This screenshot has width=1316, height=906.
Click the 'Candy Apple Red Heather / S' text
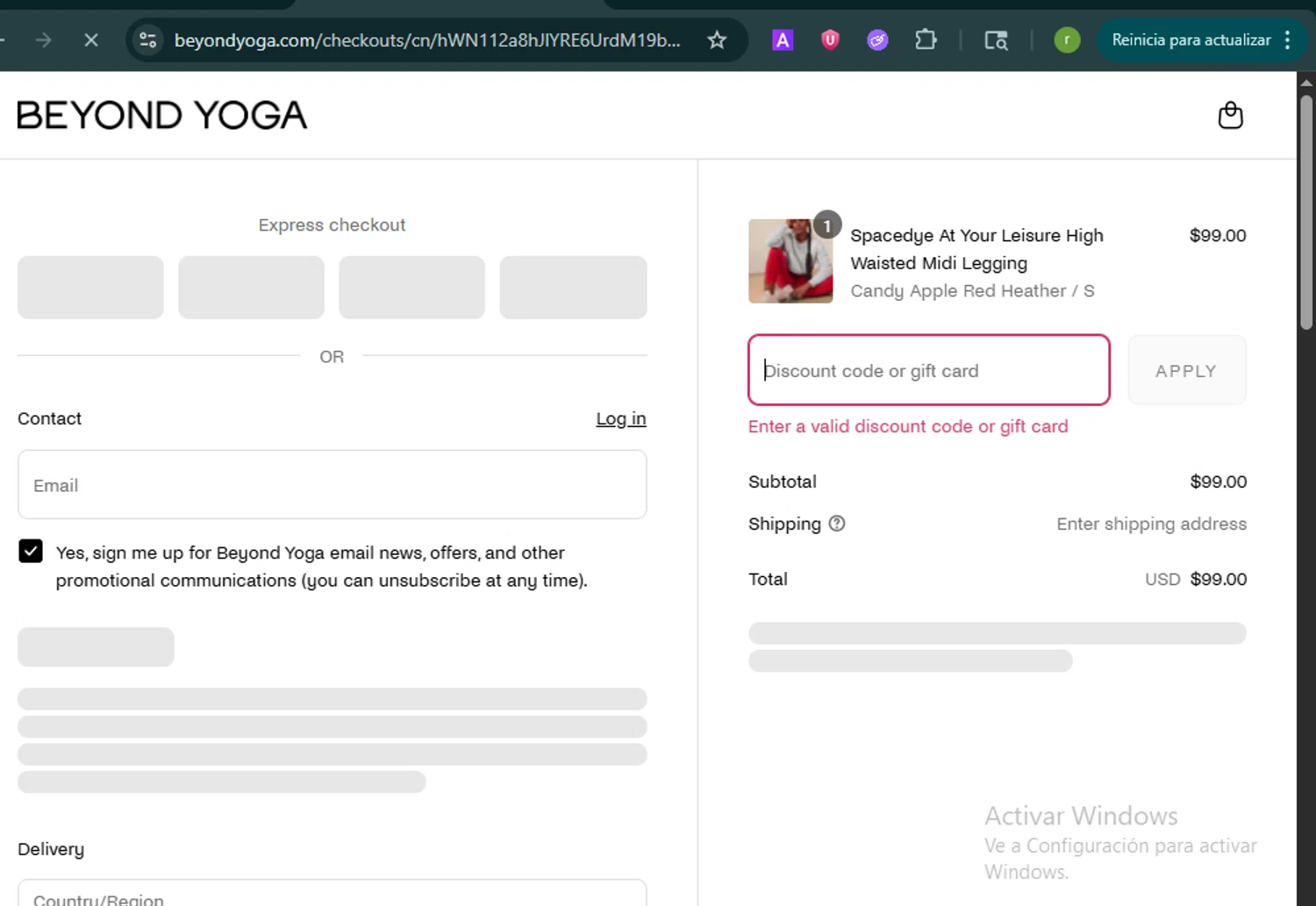tap(972, 290)
